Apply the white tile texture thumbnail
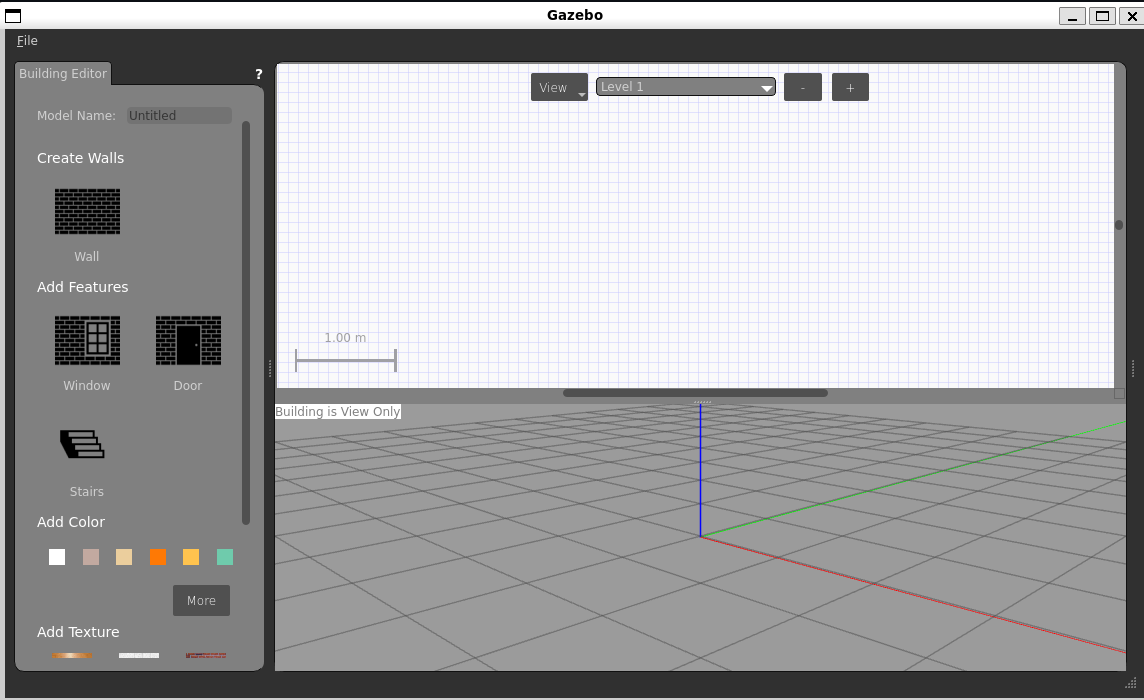Screen dimensions: 1144x700 pyautogui.click(x=139, y=655)
